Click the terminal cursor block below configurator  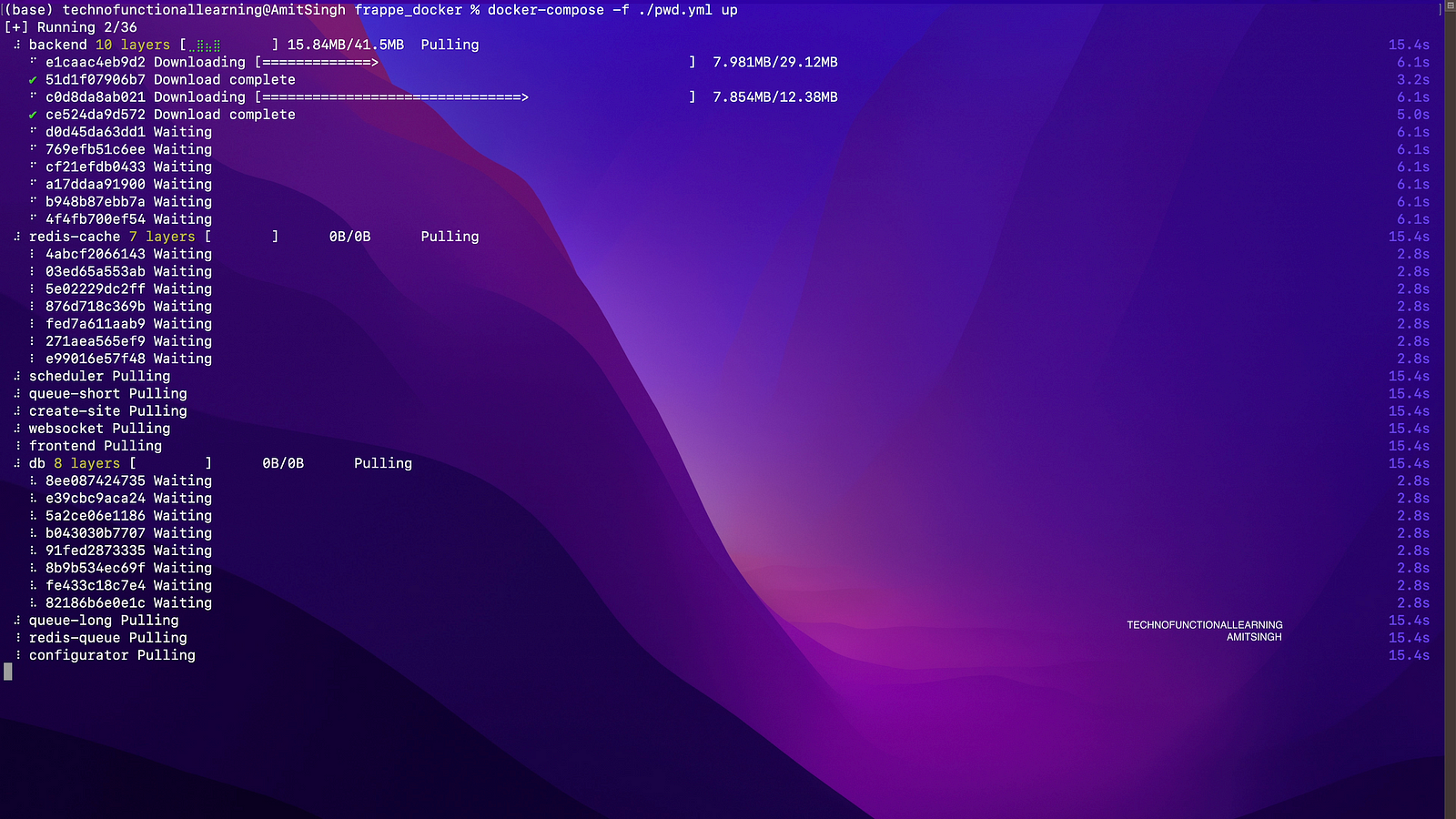click(x=8, y=672)
